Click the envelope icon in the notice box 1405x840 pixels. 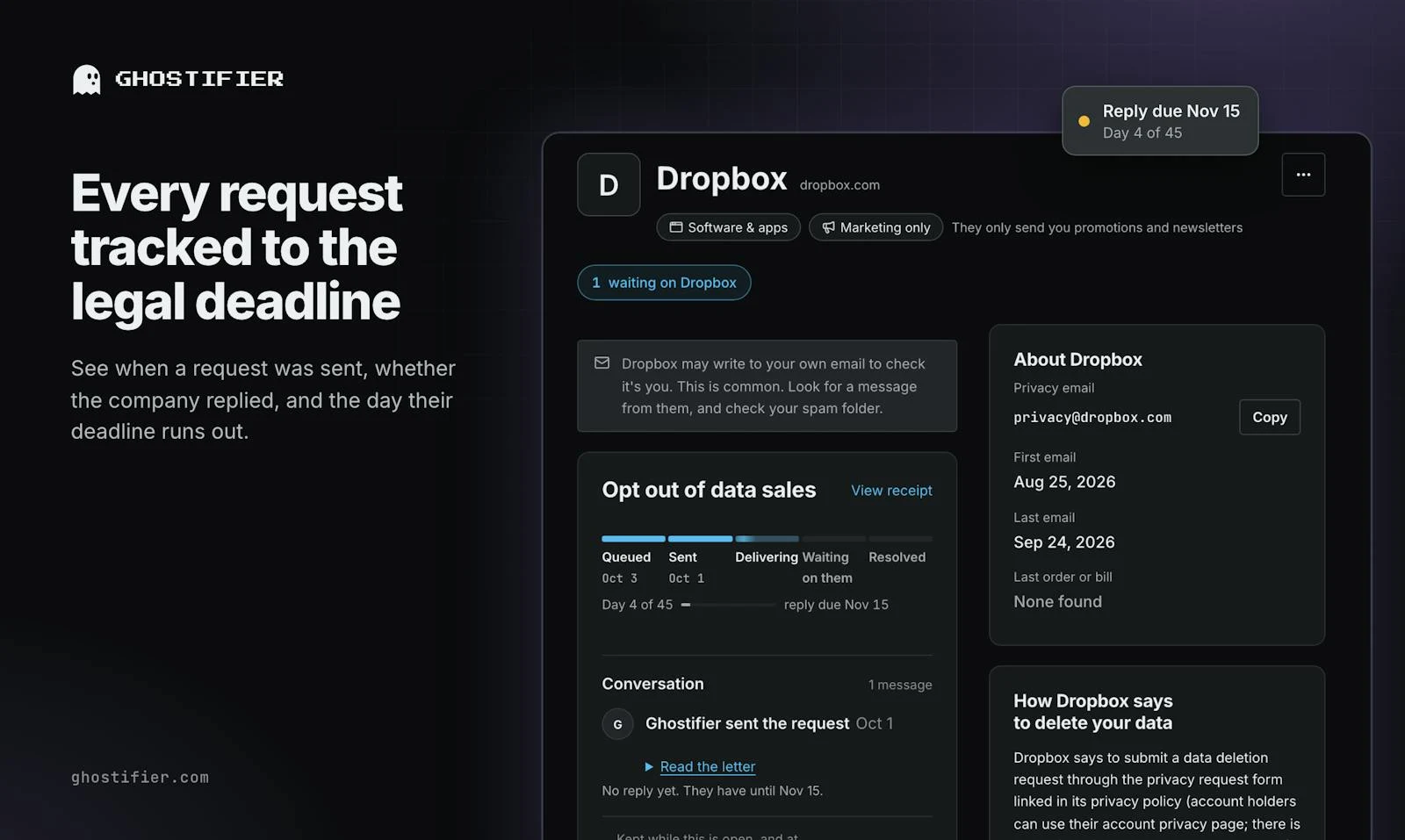click(x=602, y=363)
